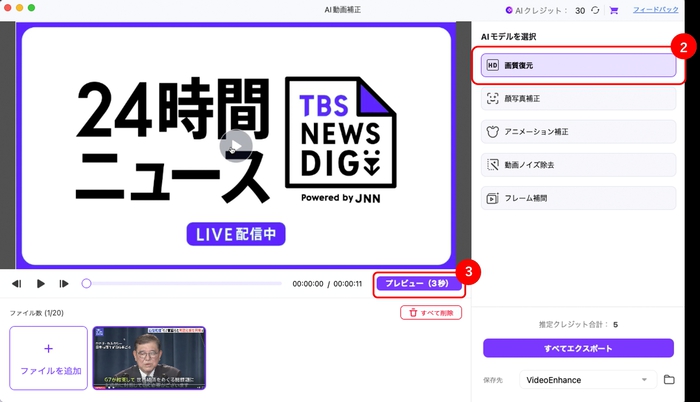
Task: Click the plus icon above ファイルを追加
Action: point(48,348)
